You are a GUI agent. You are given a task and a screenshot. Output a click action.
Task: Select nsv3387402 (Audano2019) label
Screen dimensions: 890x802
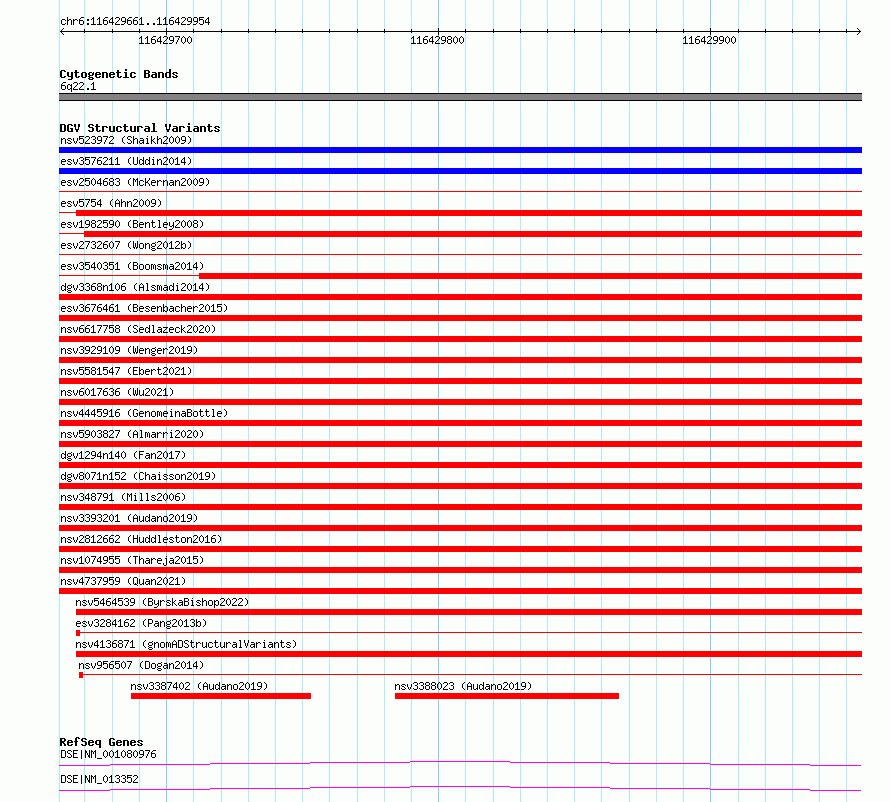click(x=199, y=686)
